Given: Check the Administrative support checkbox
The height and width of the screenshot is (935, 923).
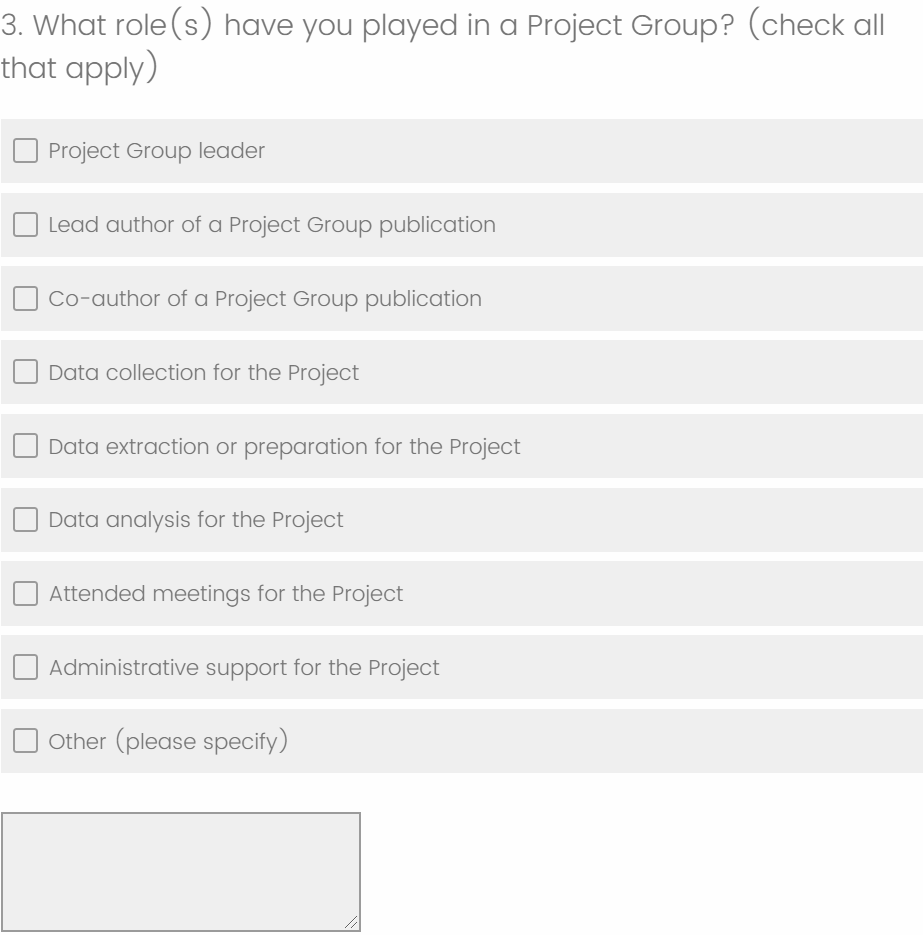Looking at the screenshot, I should [x=25, y=668].
